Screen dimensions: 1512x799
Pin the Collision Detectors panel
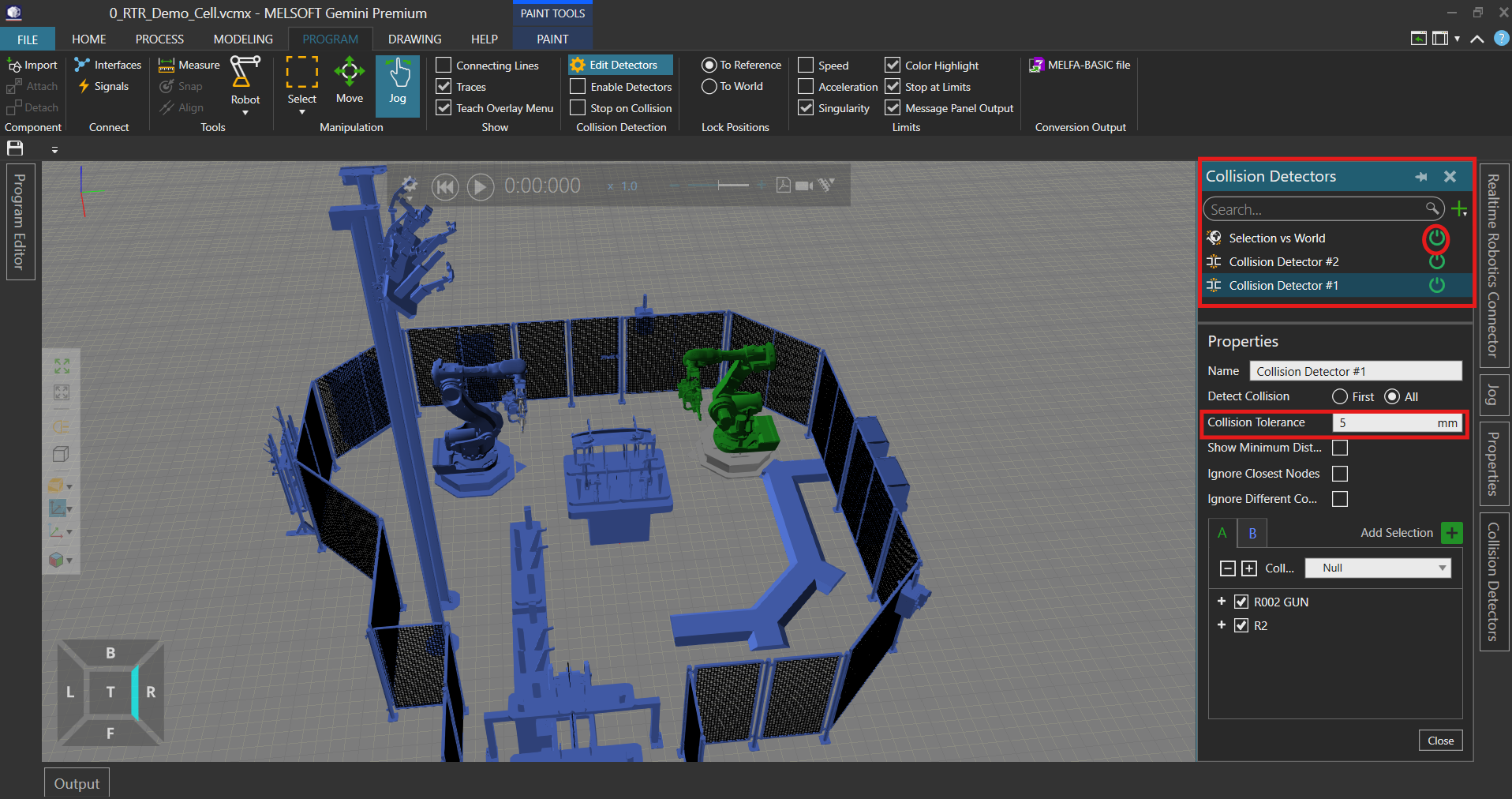[1421, 177]
